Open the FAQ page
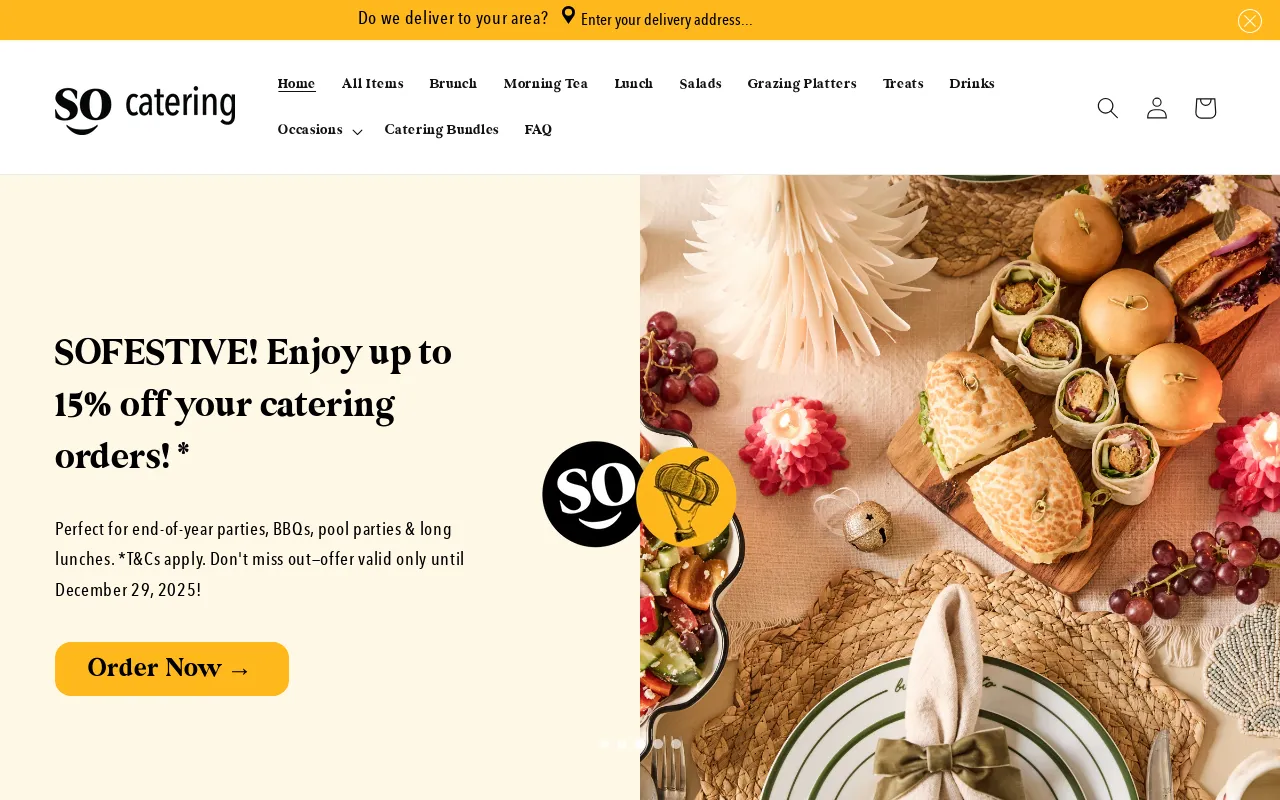Image resolution: width=1280 pixels, height=800 pixels. click(x=538, y=130)
